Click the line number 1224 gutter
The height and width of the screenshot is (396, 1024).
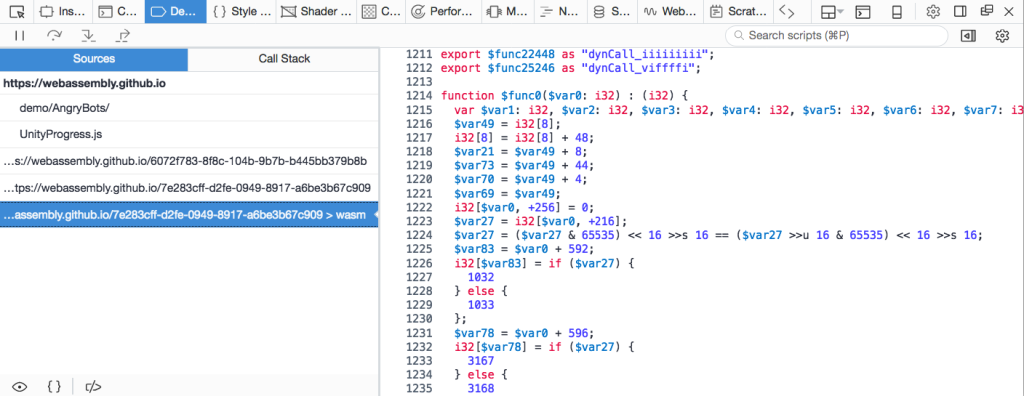pyautogui.click(x=419, y=235)
